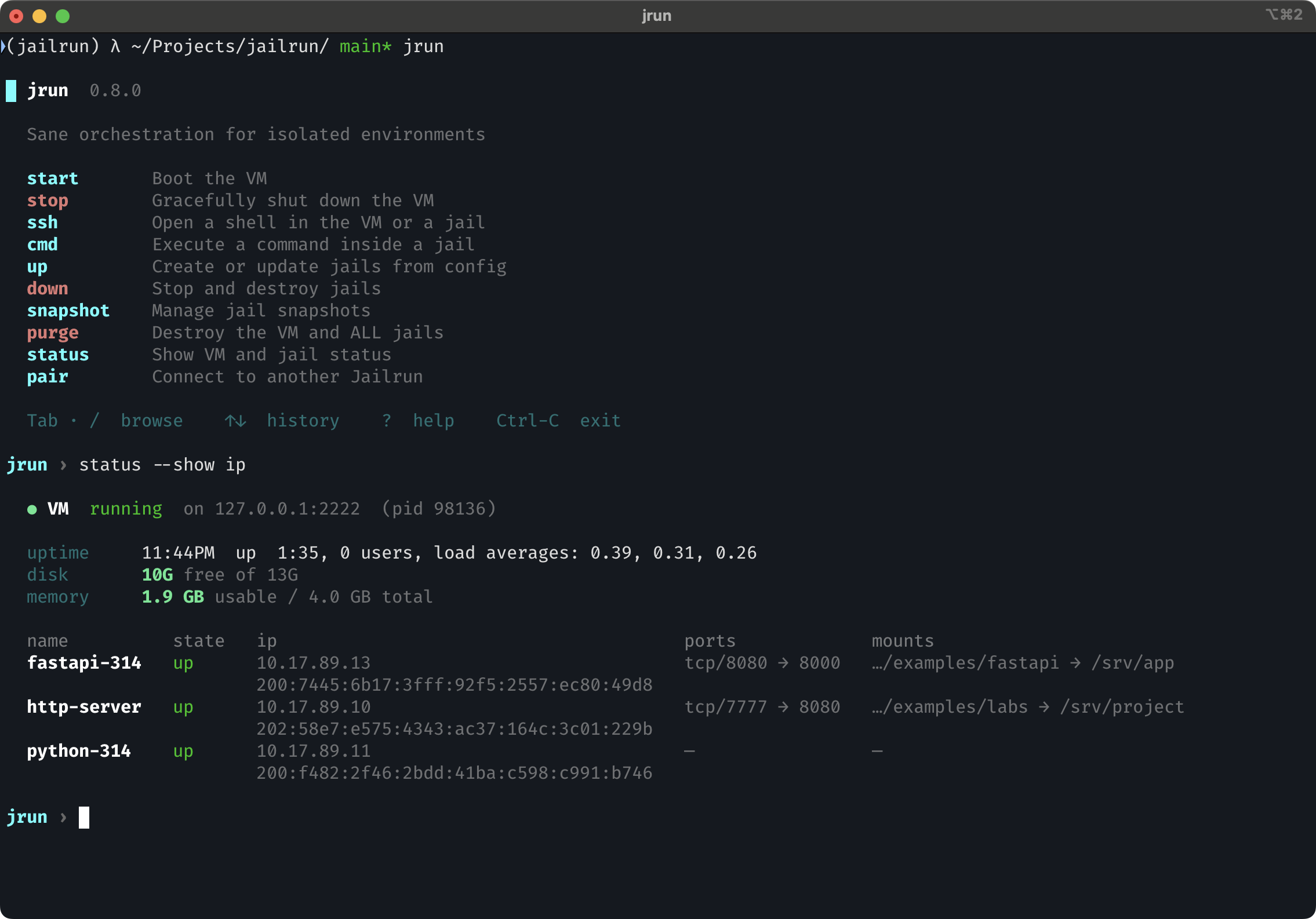This screenshot has width=1316, height=919.
Task: Click IP address 10.17.89.11
Action: (x=314, y=751)
